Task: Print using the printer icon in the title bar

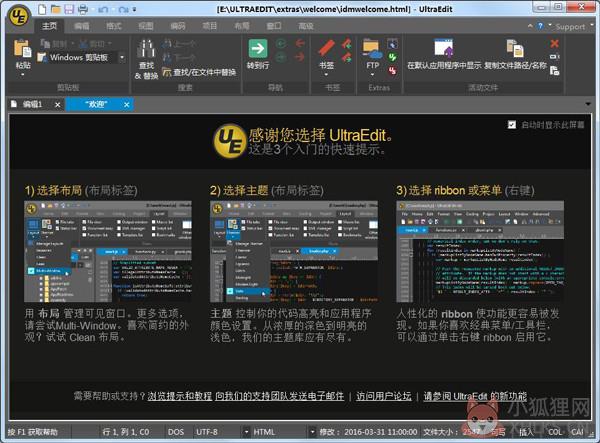Action: 83,9
